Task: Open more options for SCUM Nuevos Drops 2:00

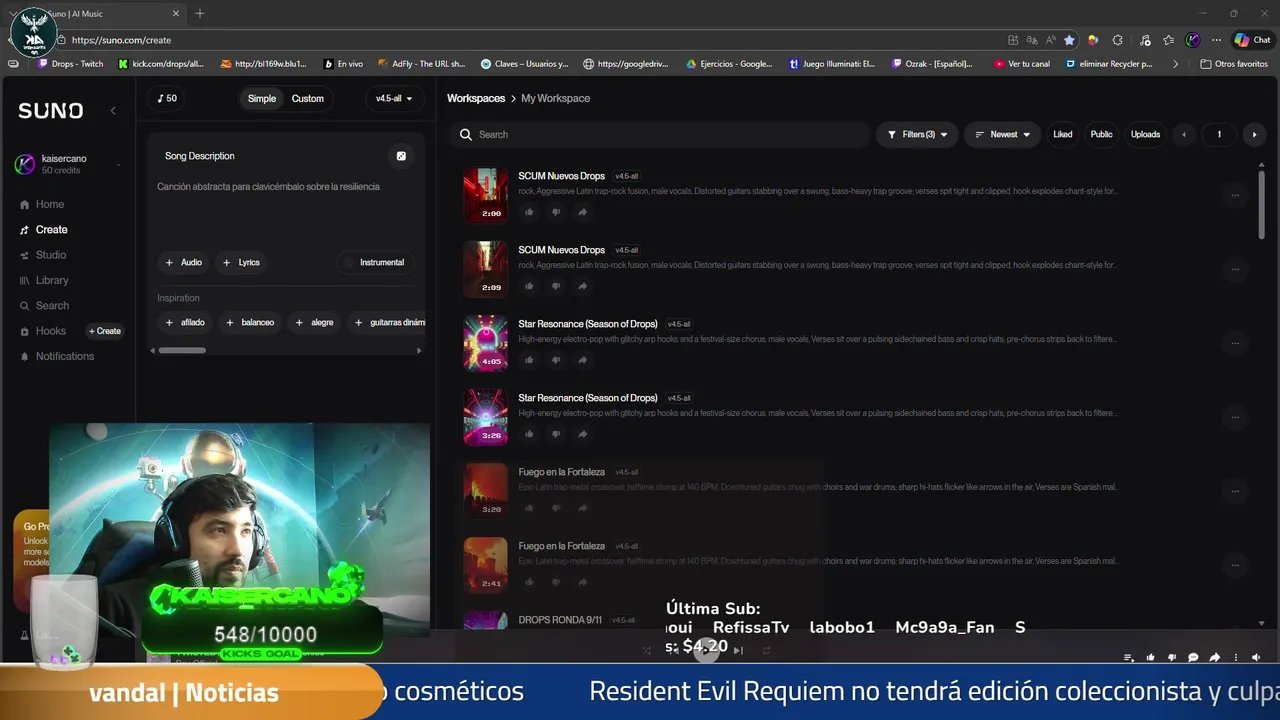Action: [x=1236, y=195]
